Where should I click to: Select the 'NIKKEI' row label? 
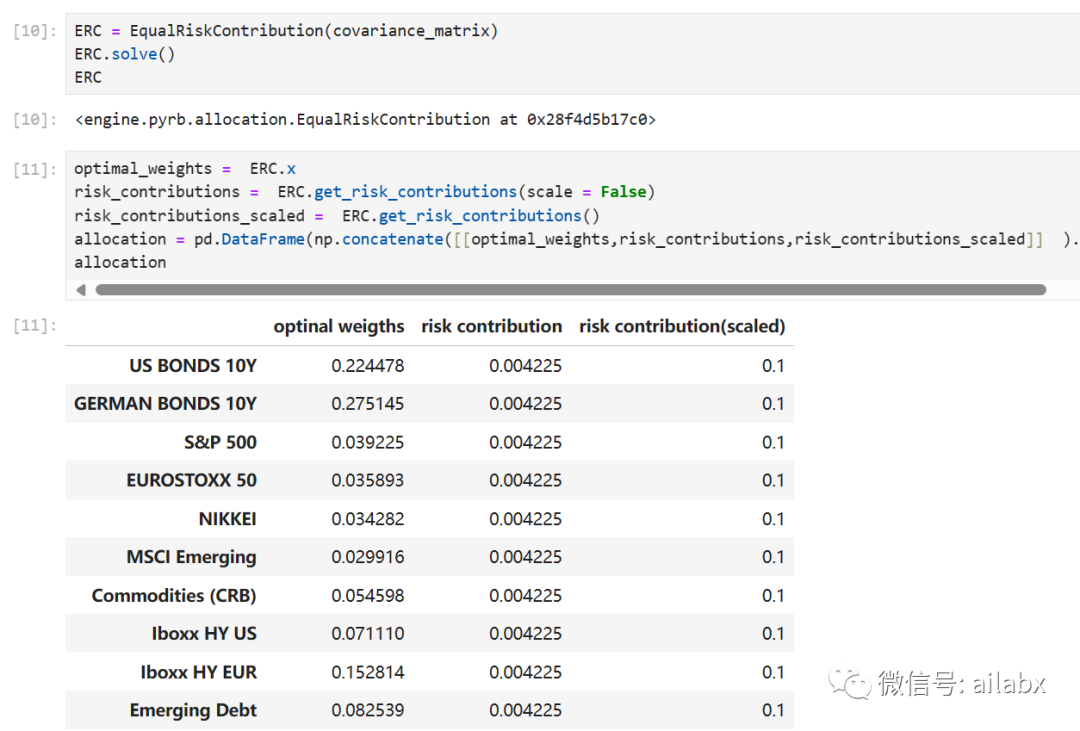(227, 519)
